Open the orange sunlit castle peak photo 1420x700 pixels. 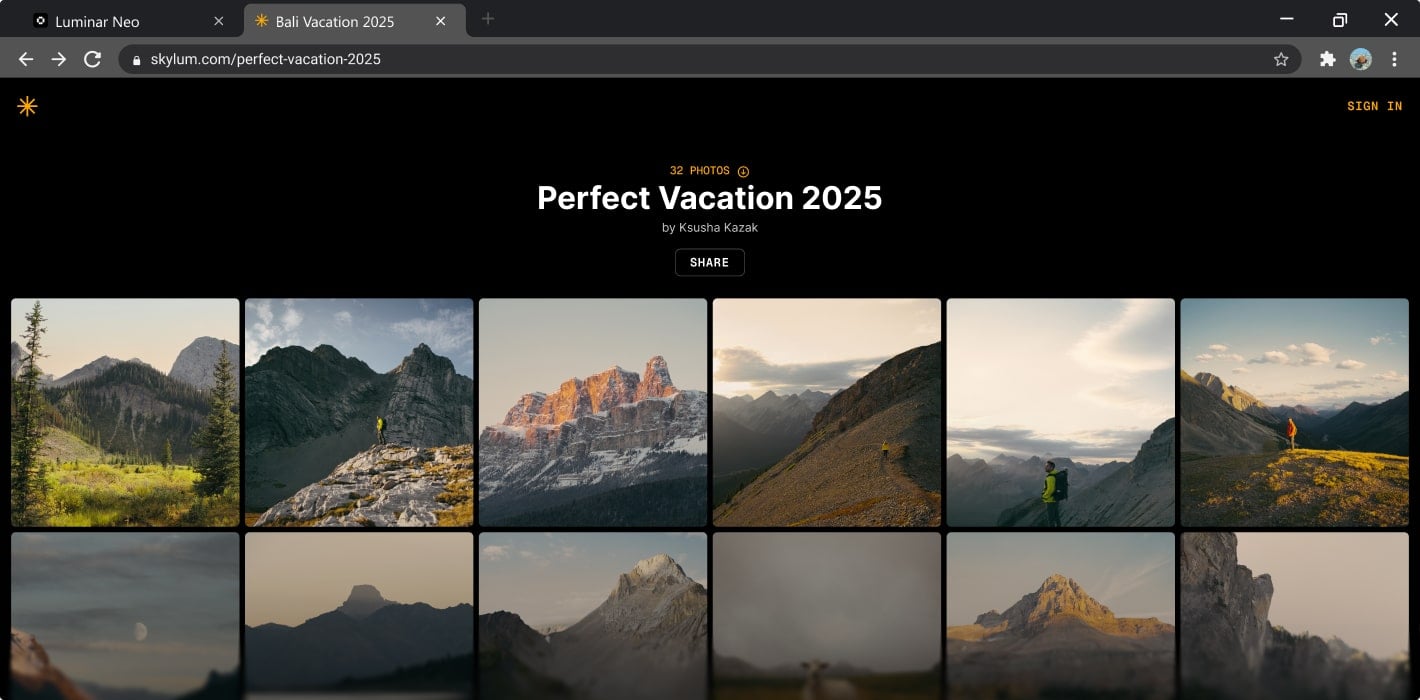(x=593, y=412)
